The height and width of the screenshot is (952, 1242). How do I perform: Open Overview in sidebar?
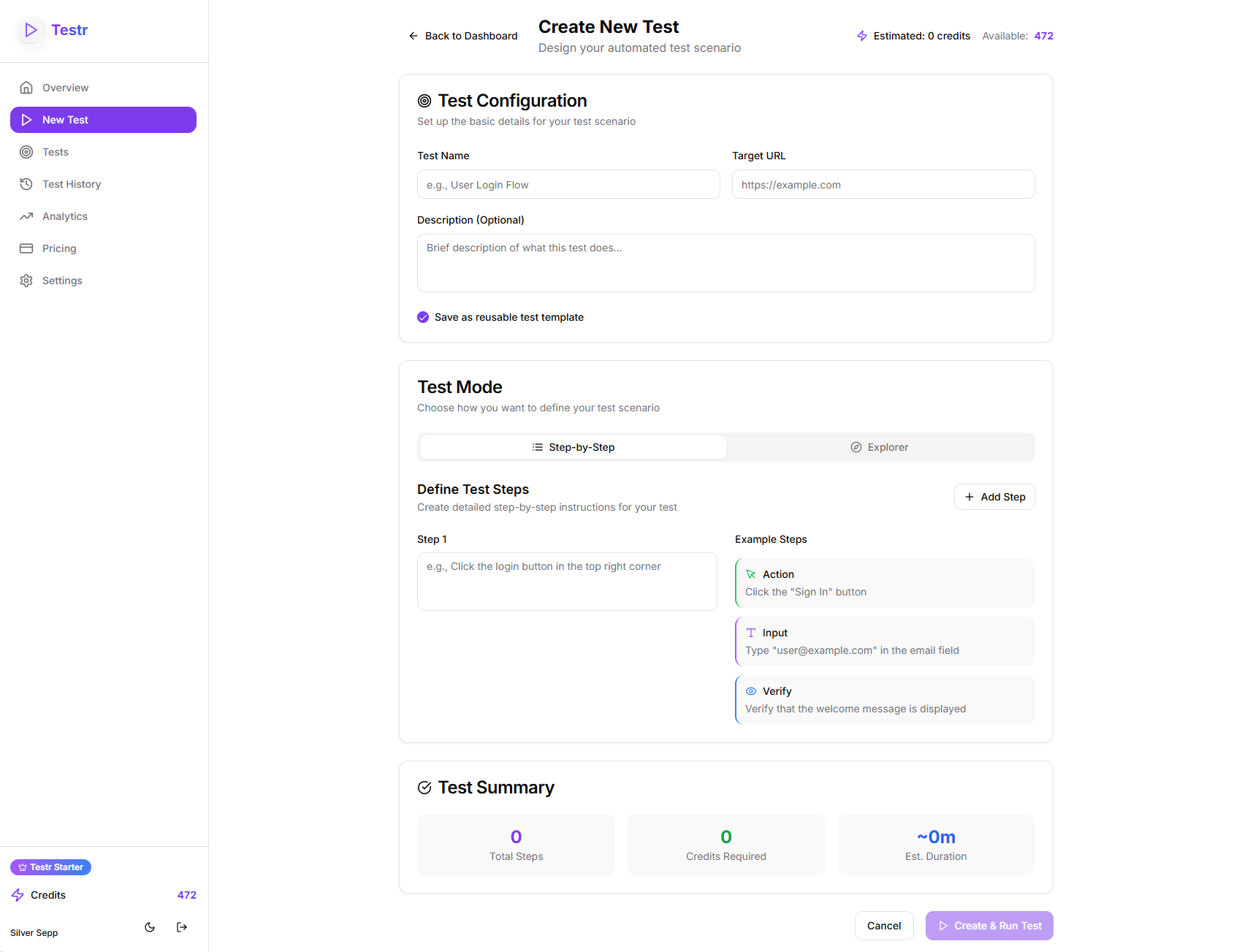click(x=103, y=88)
